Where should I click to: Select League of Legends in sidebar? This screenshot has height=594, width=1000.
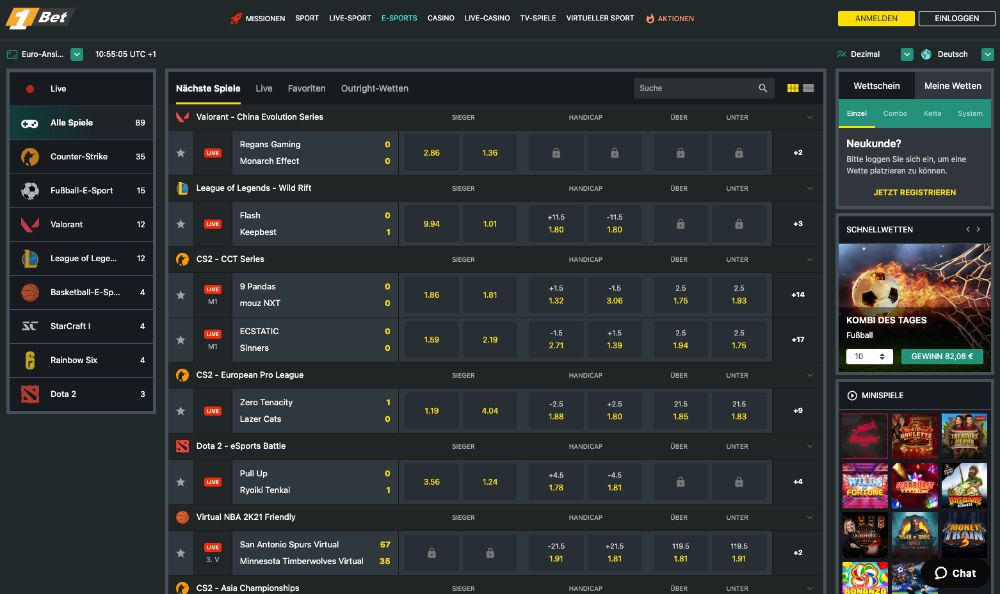pos(82,258)
